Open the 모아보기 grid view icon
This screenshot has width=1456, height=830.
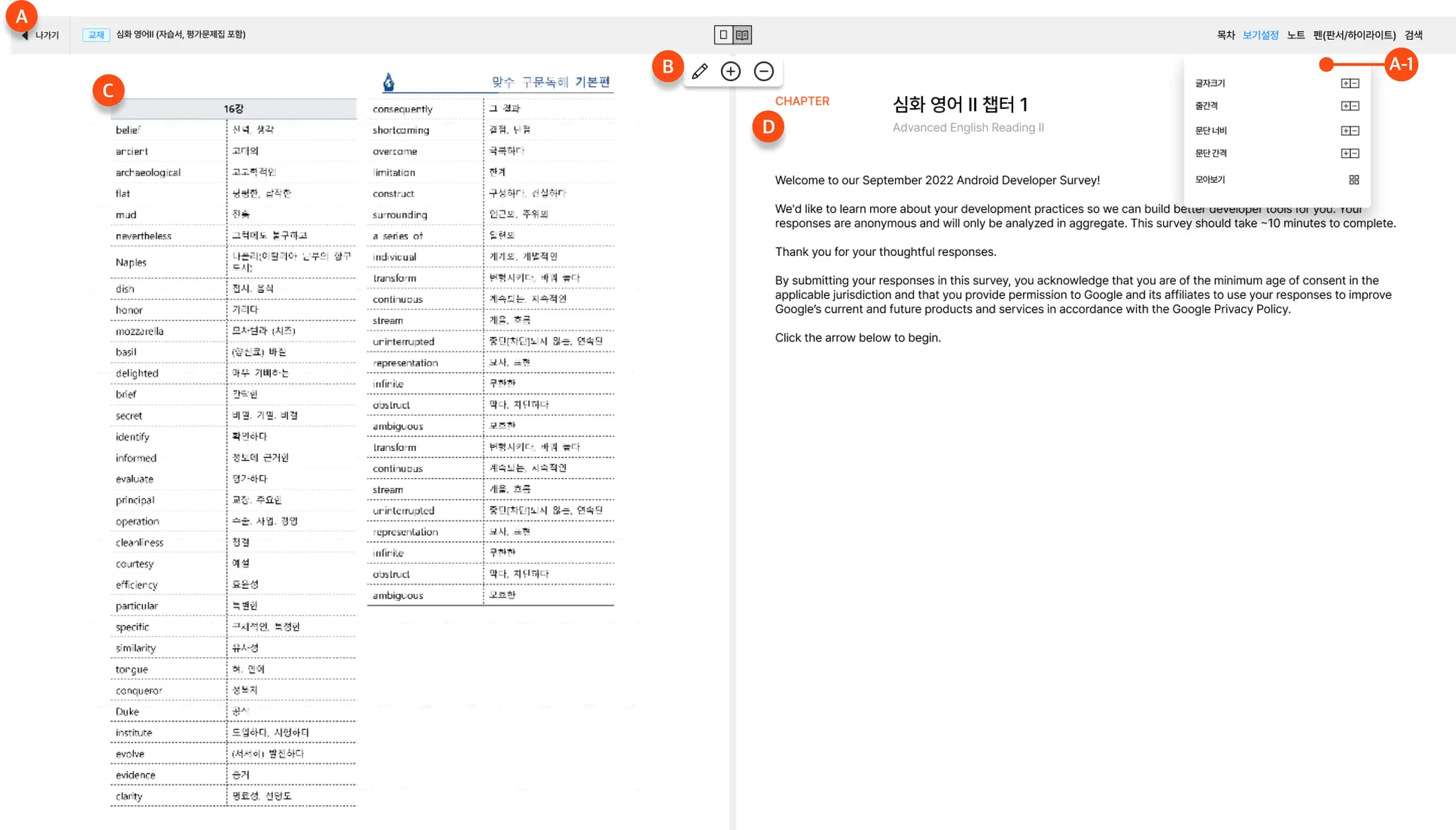click(x=1354, y=180)
